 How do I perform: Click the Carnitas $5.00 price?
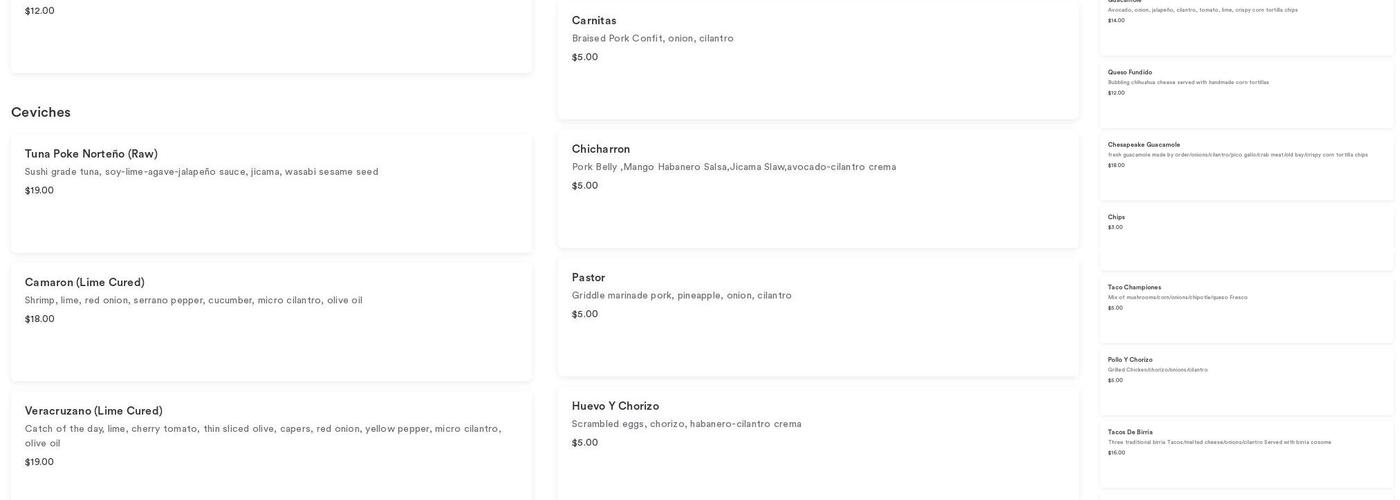[585, 57]
